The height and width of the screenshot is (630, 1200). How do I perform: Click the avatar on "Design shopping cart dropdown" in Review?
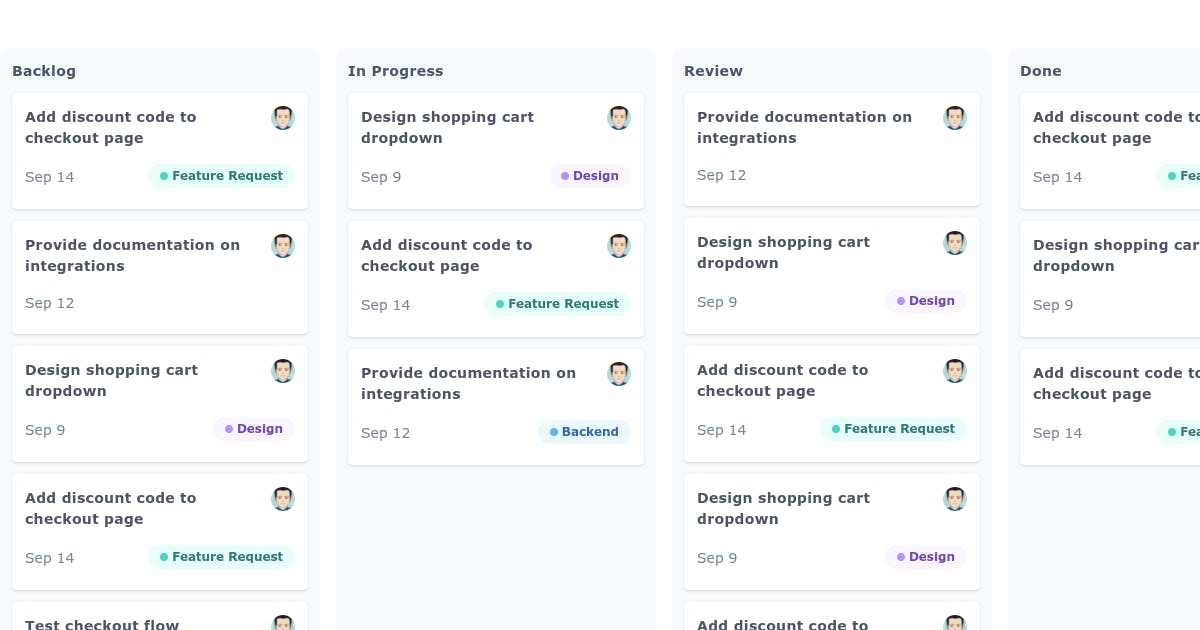click(955, 242)
